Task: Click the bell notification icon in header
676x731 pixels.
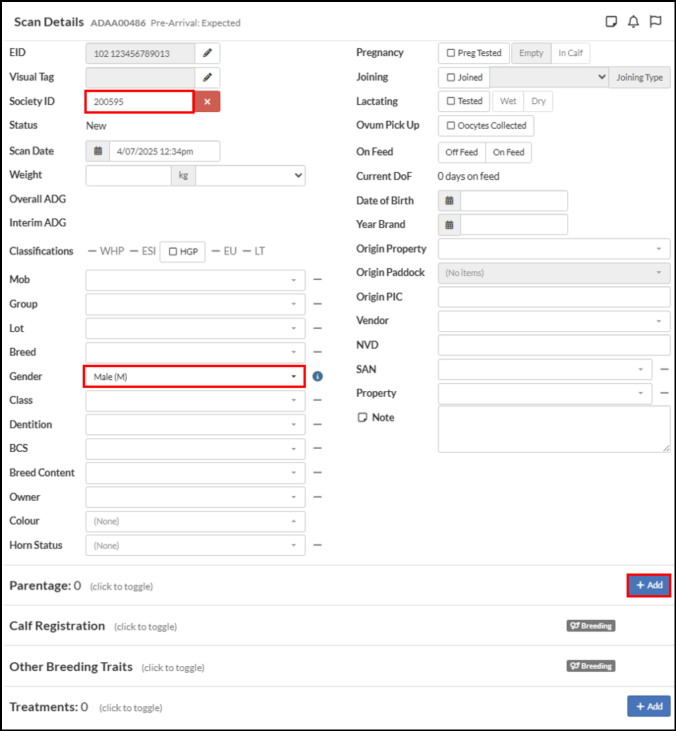Action: tap(633, 22)
